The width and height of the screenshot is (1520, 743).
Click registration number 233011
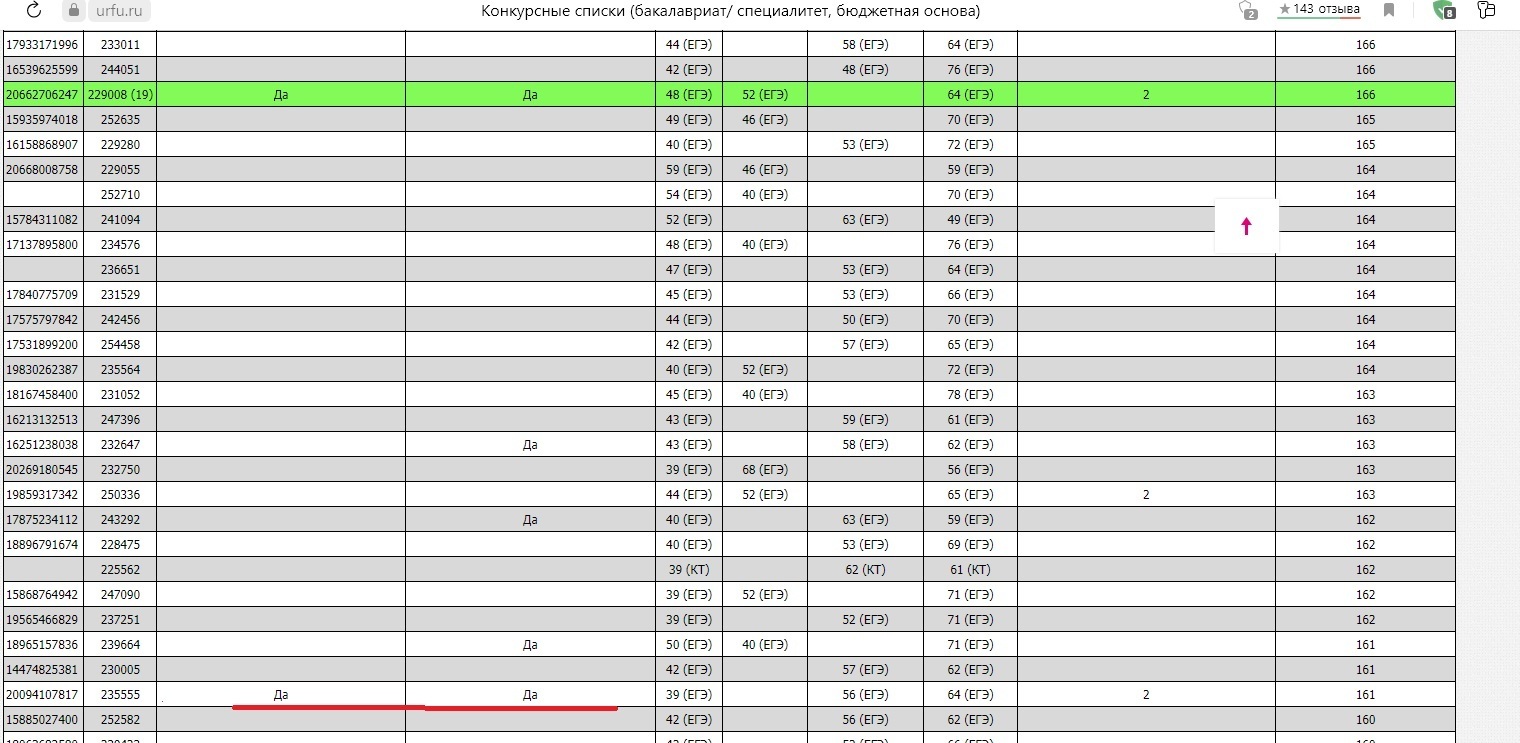pos(120,45)
